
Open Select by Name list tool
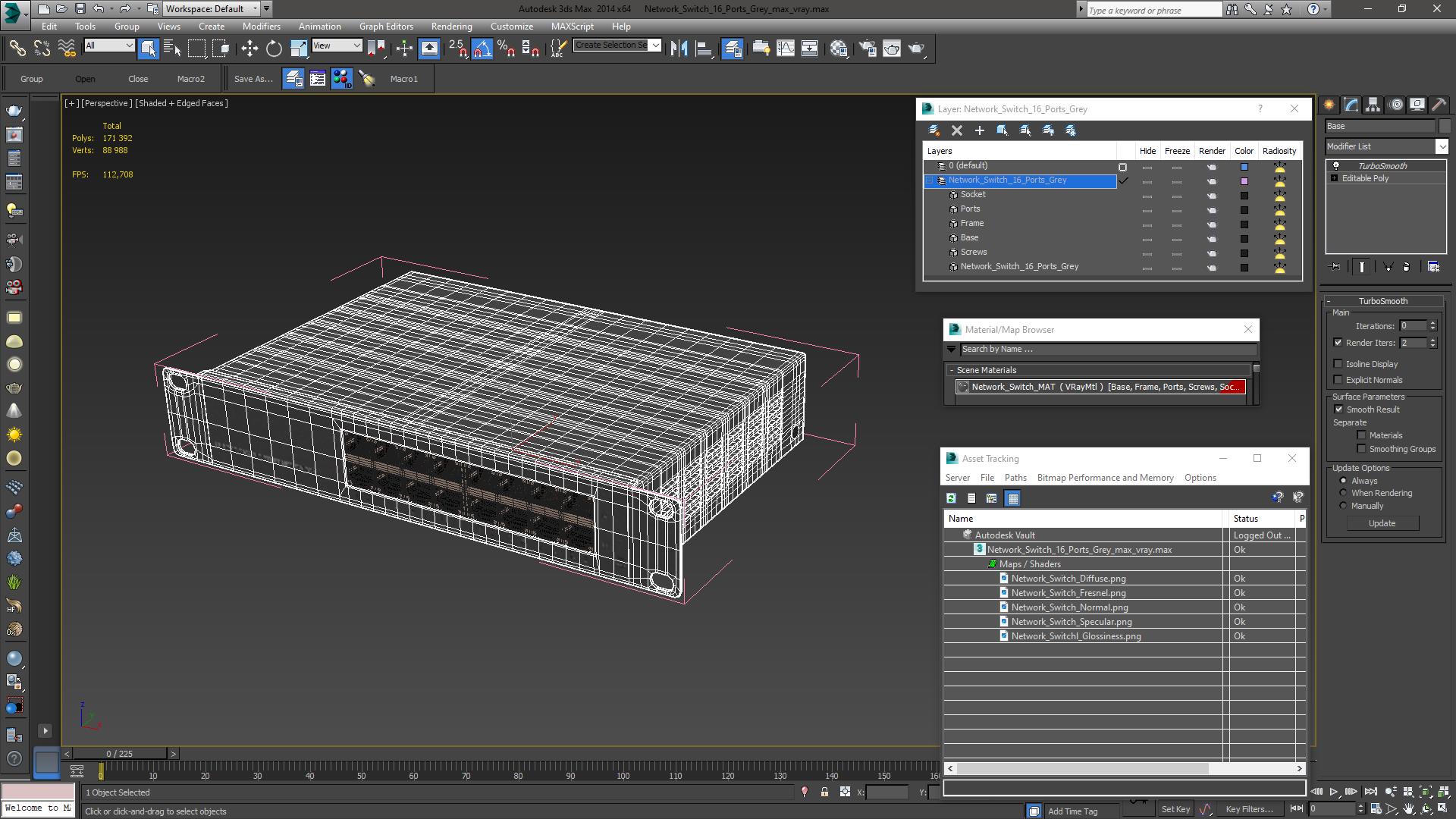tap(172, 49)
